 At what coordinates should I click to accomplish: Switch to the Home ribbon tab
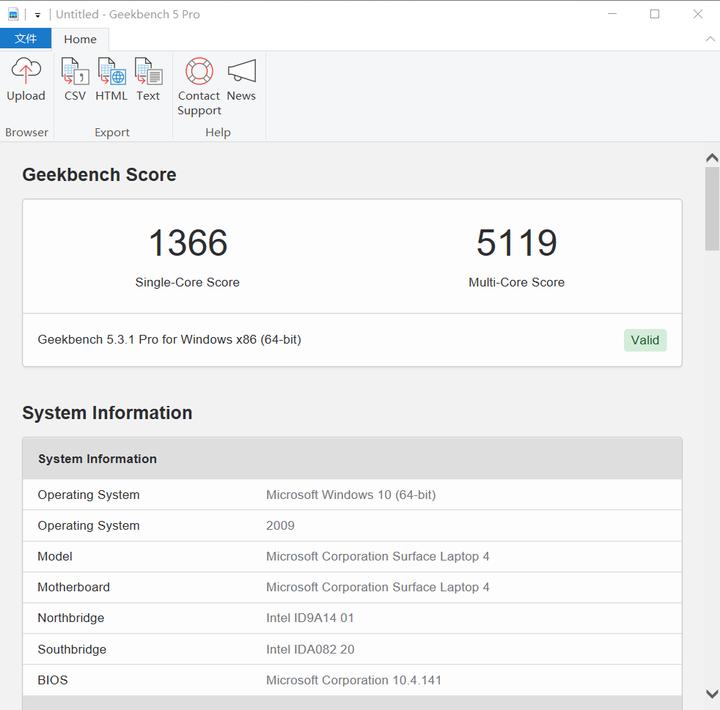point(80,39)
